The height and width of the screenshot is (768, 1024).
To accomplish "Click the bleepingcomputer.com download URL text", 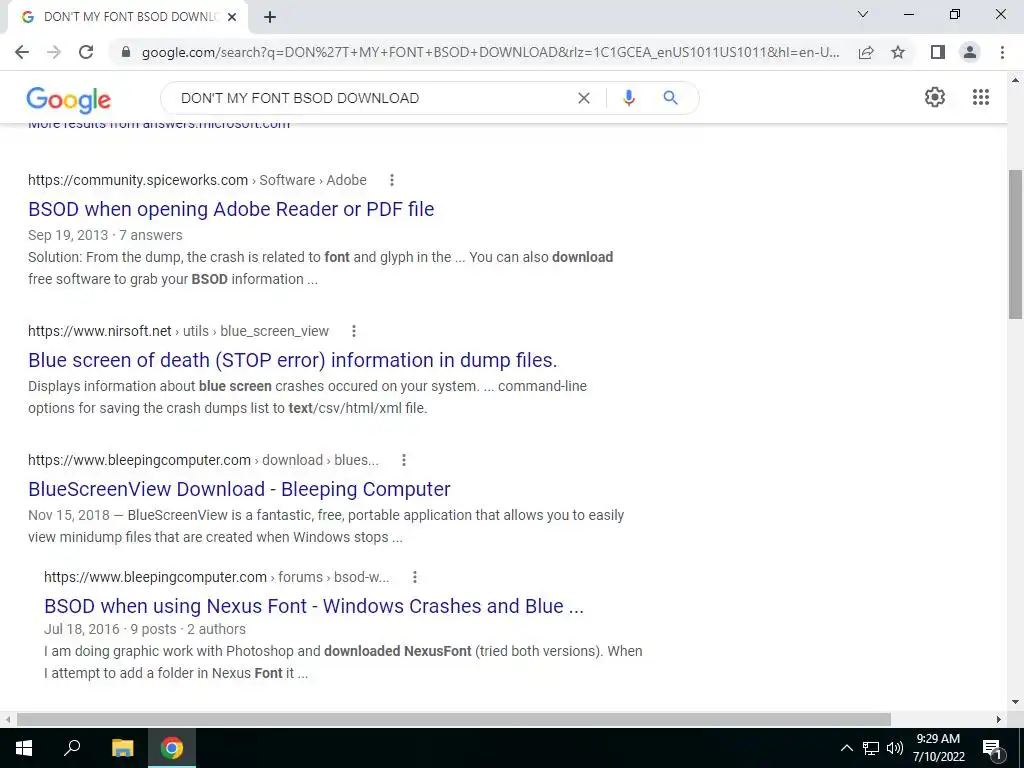I will 139,460.
